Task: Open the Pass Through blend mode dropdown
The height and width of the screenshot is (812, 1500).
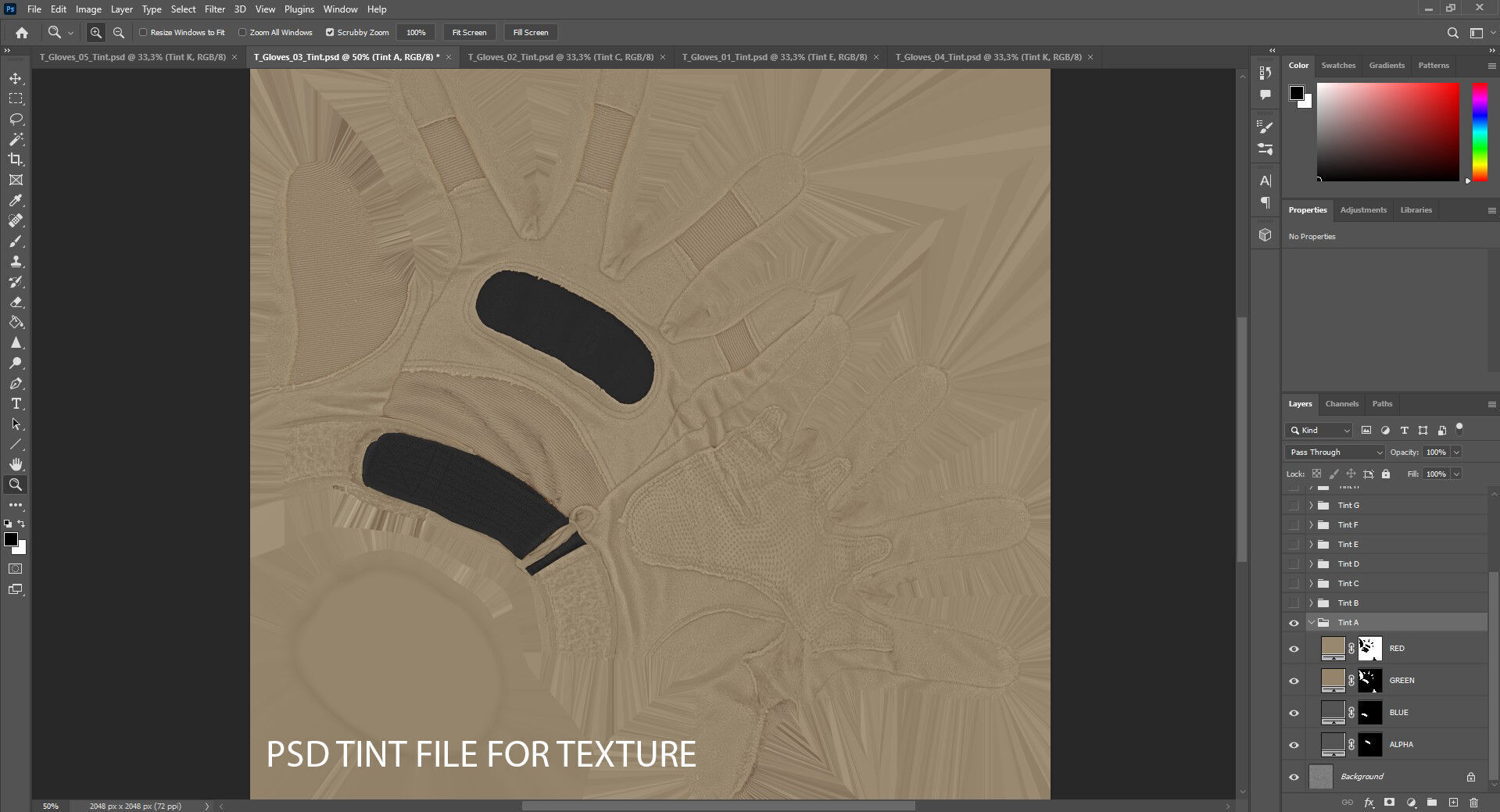Action: click(1334, 452)
